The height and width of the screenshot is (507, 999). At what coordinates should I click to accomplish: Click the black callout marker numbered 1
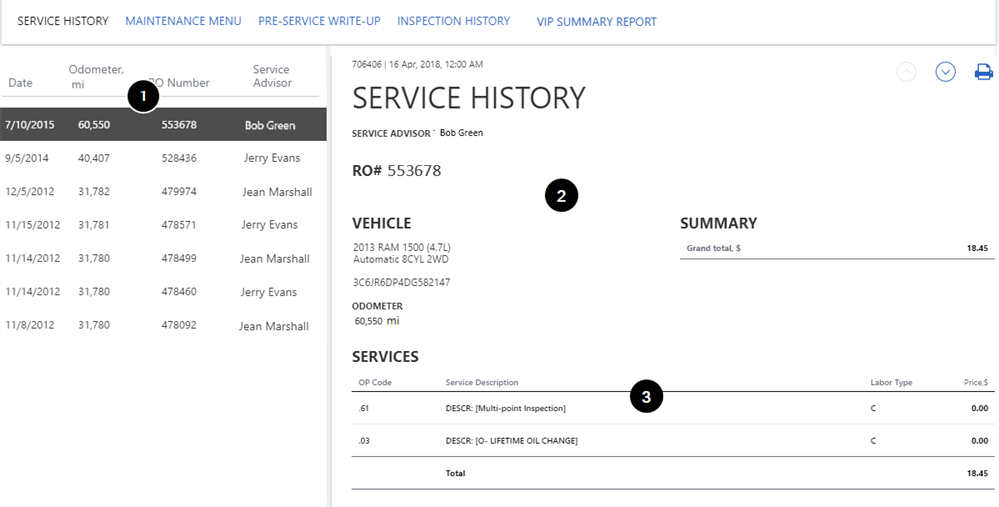144,96
